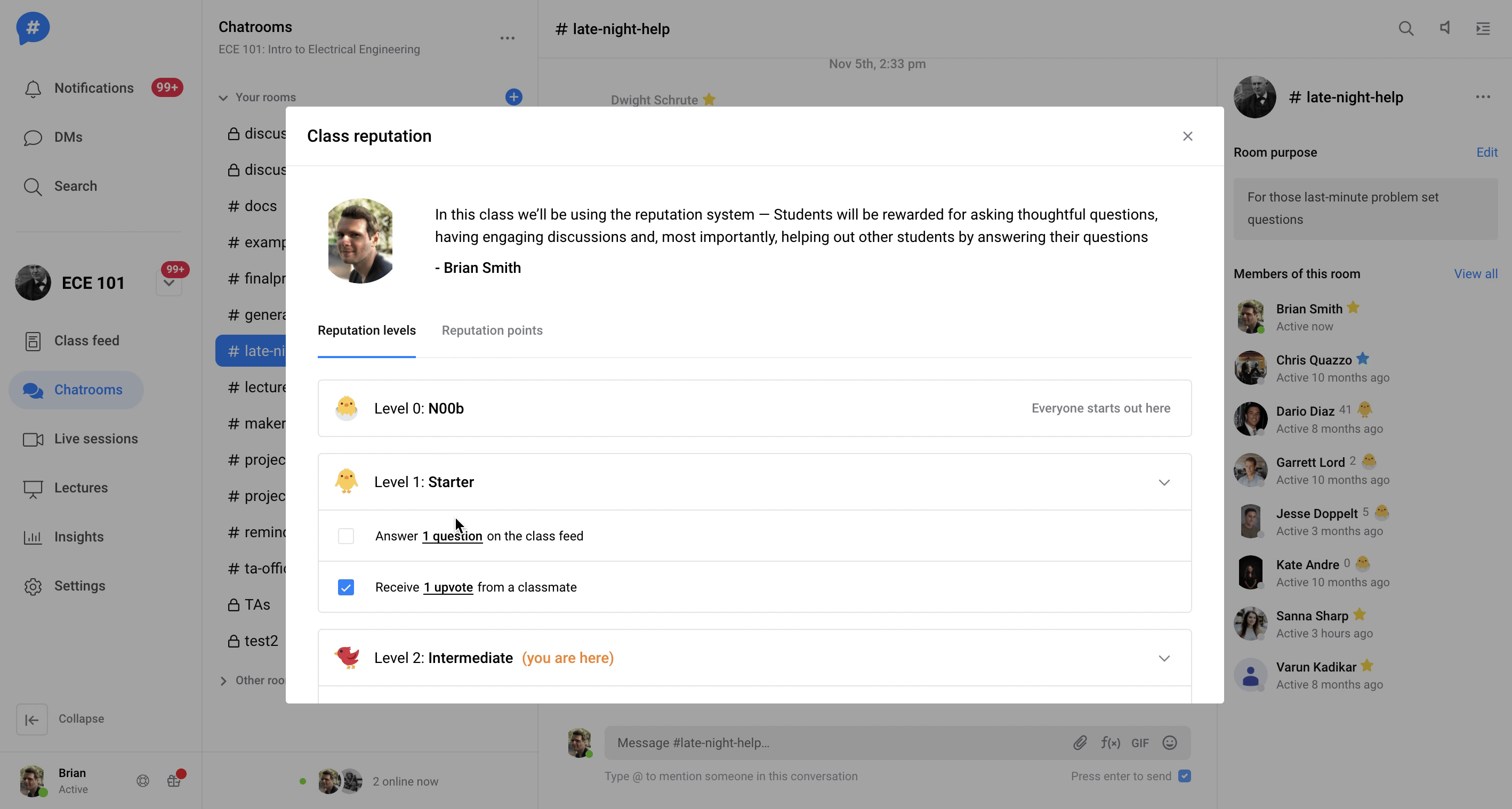The height and width of the screenshot is (809, 1512).
Task: Toggle the right sidebar panel icon
Action: pyautogui.click(x=1483, y=28)
